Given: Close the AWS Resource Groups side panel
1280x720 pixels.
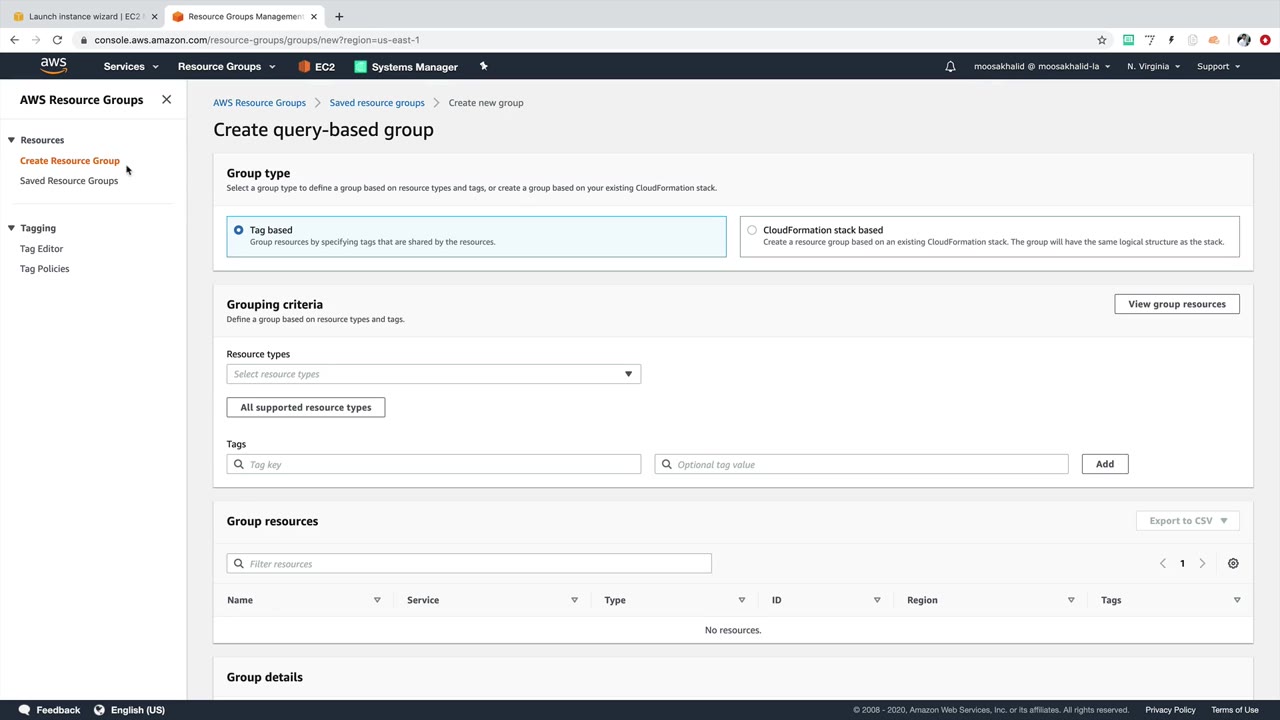Looking at the screenshot, I should [166, 100].
